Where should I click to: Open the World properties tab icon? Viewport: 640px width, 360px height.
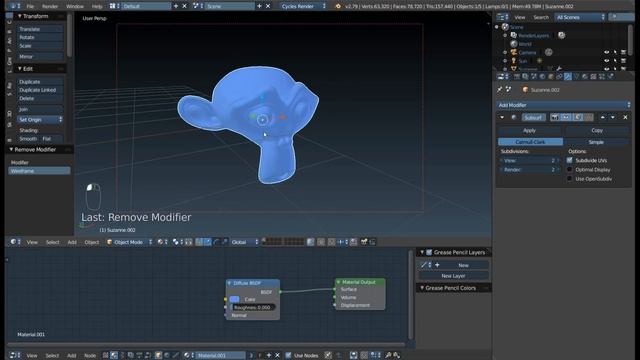542,77
